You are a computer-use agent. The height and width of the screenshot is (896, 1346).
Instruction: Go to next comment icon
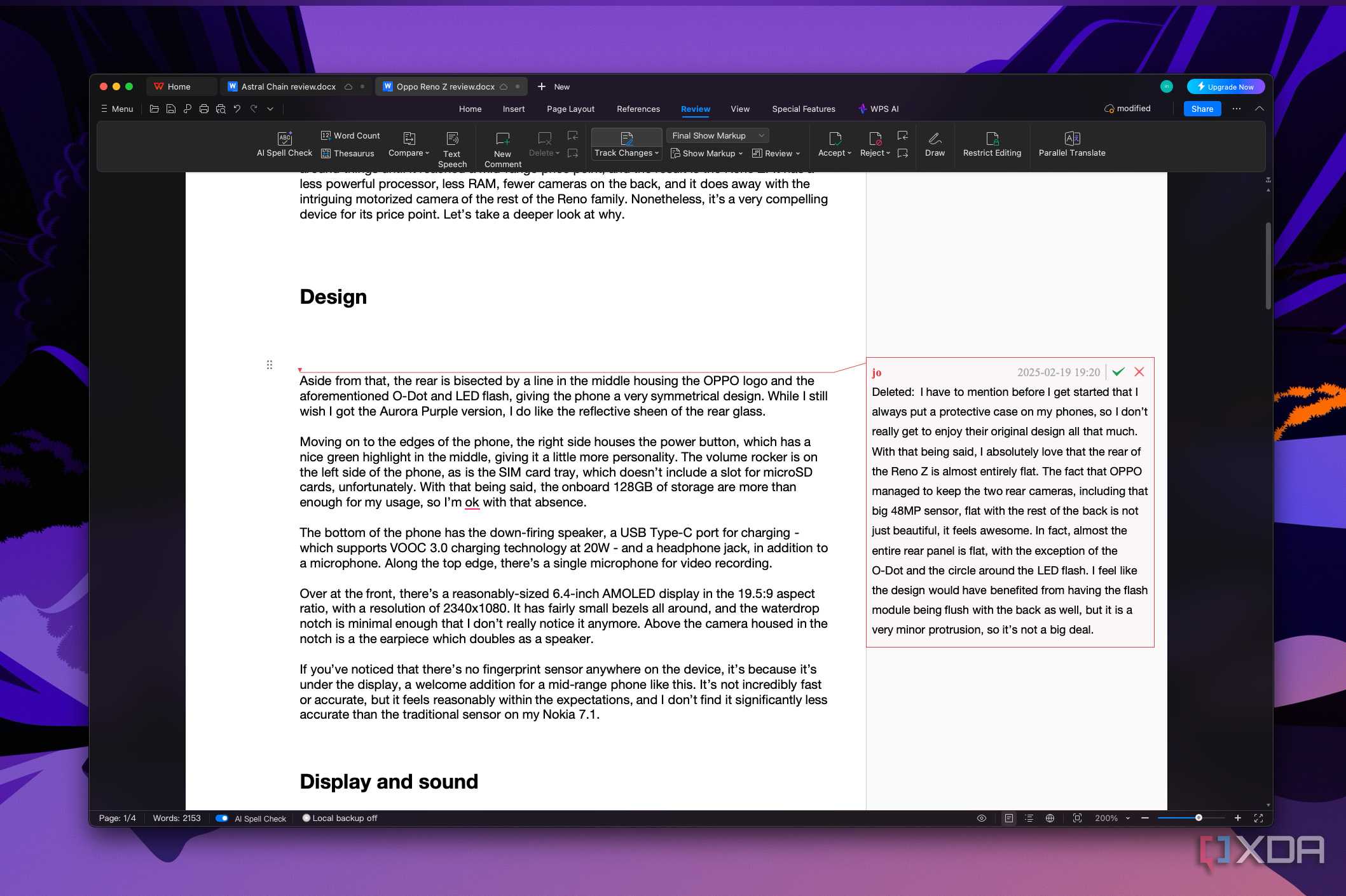573,153
